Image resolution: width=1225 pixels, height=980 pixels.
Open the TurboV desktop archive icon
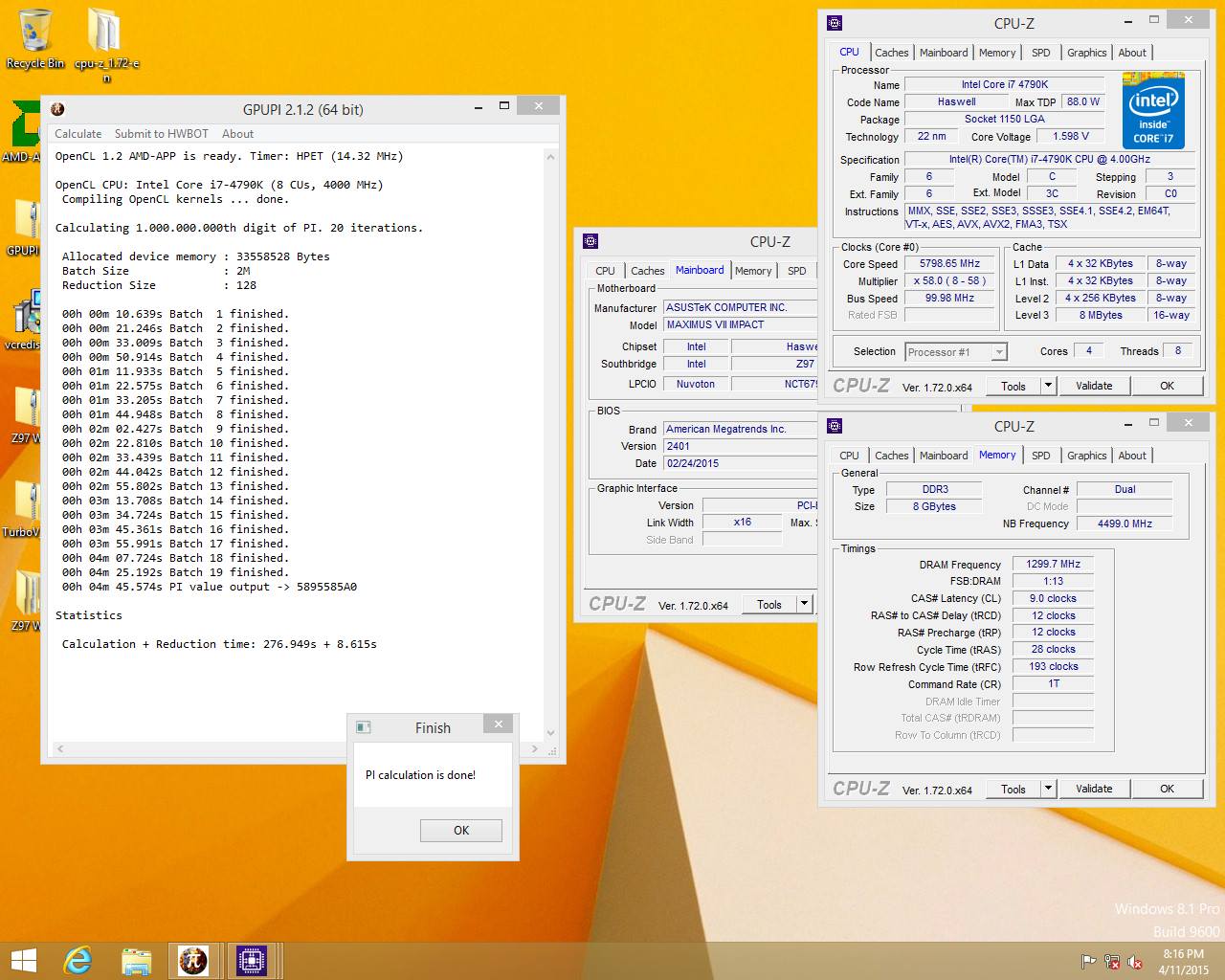click(x=24, y=508)
